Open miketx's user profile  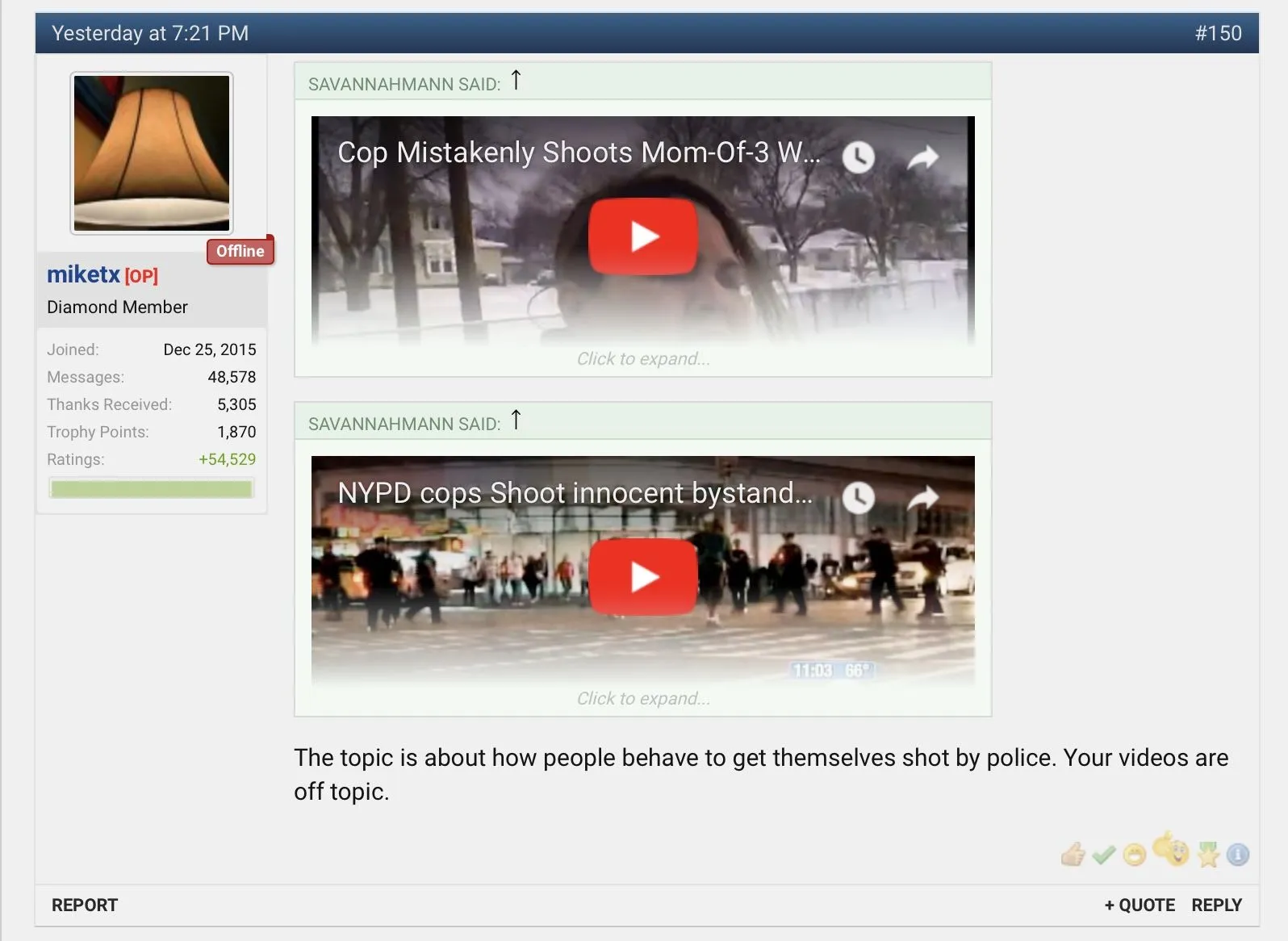tap(83, 274)
